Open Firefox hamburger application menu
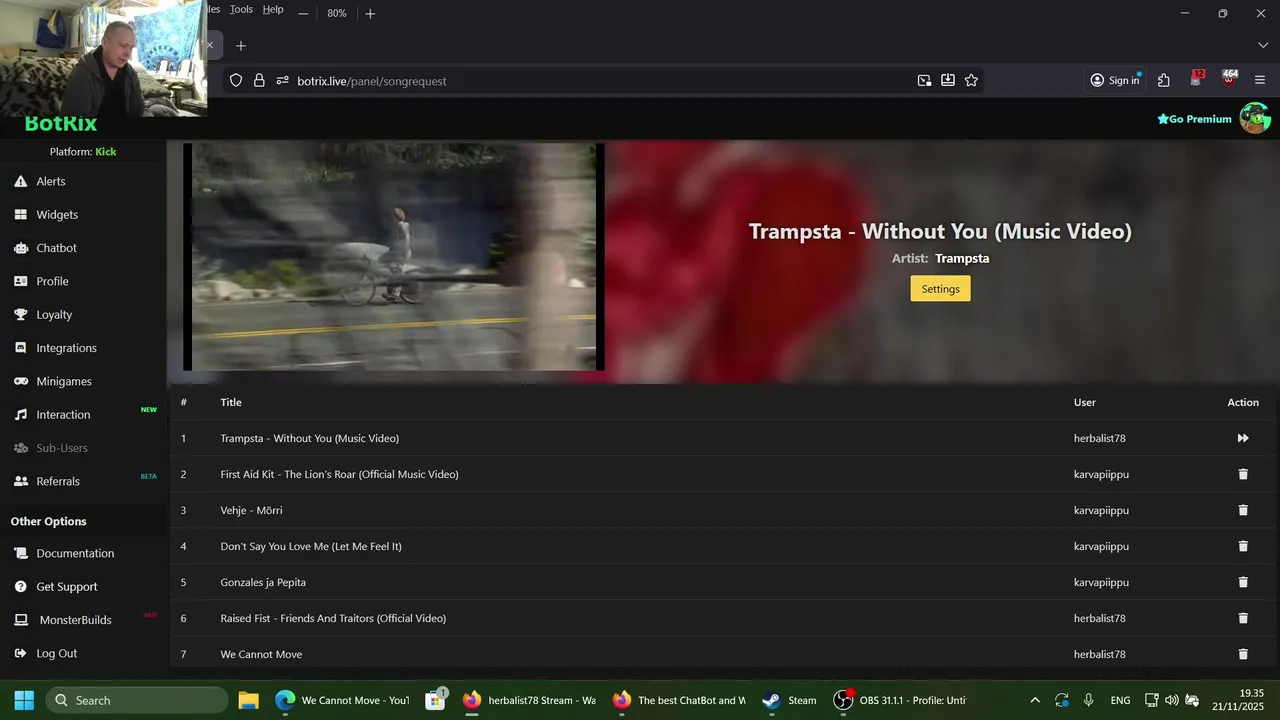 pos(1260,80)
